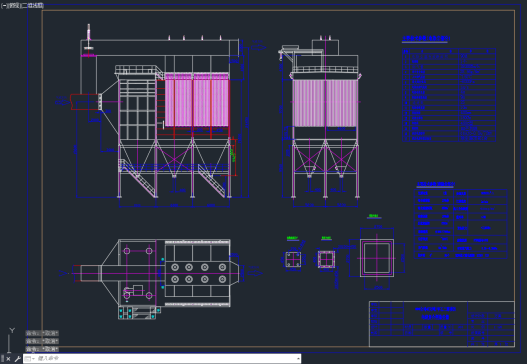527x364 pixels.
Task: Open the 二维线框 visual style menu
Action: coord(33,5)
